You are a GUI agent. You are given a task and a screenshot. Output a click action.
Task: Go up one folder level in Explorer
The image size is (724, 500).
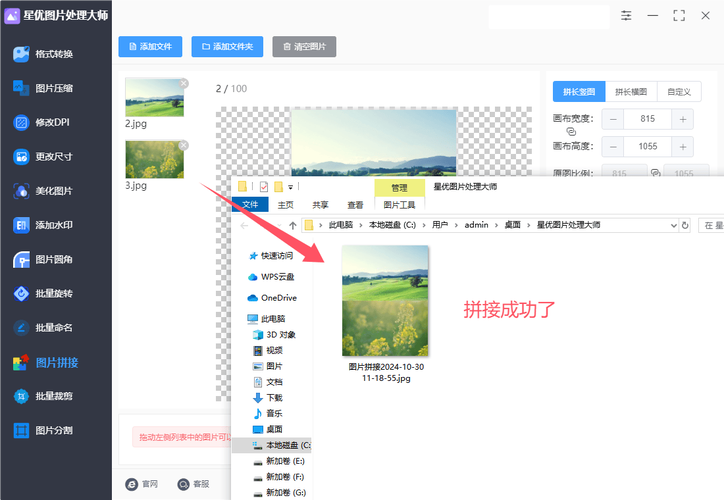point(293,225)
